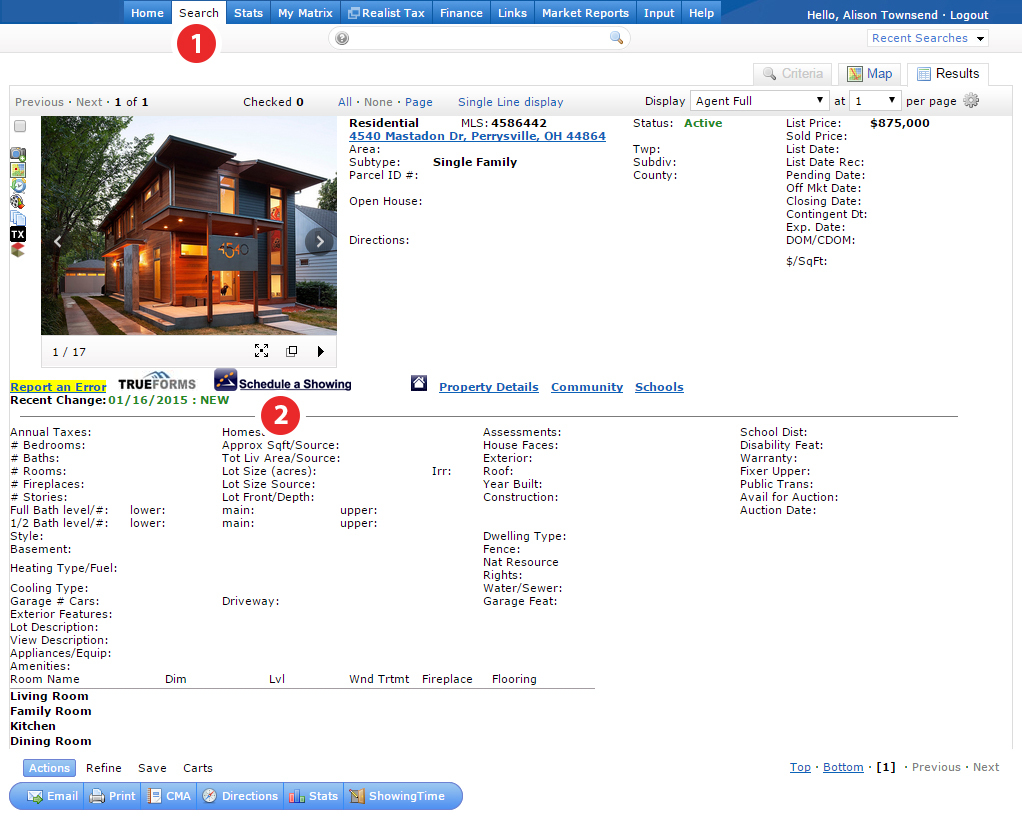1022x819 pixels.
Task: Open the Finance menu
Action: click(461, 13)
